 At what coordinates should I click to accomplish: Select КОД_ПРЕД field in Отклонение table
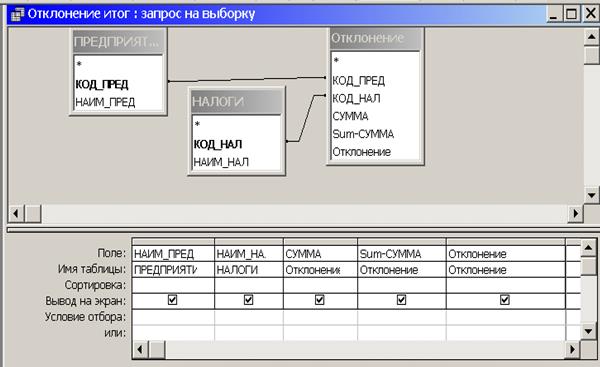tap(359, 81)
